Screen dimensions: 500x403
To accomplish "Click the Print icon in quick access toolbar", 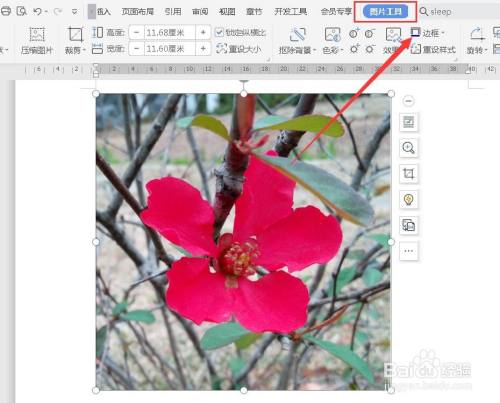I will pyautogui.click(x=5, y=11).
